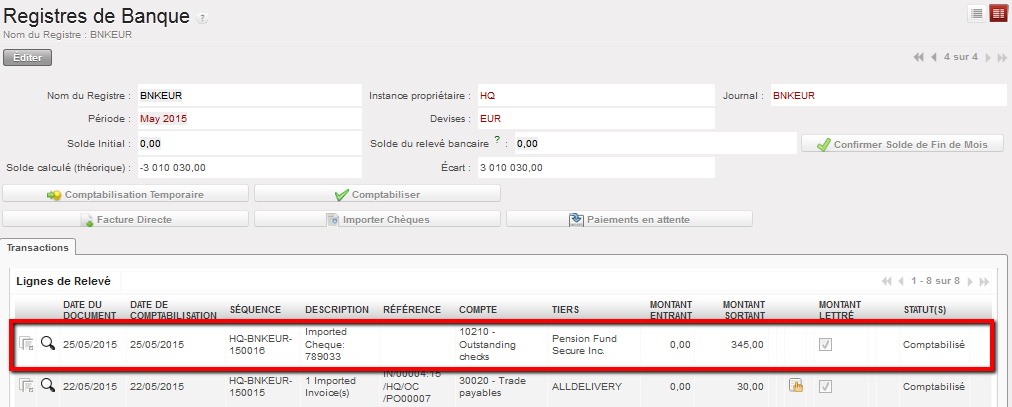Sort by TIERS column header
The image size is (1012, 407).
565,310
